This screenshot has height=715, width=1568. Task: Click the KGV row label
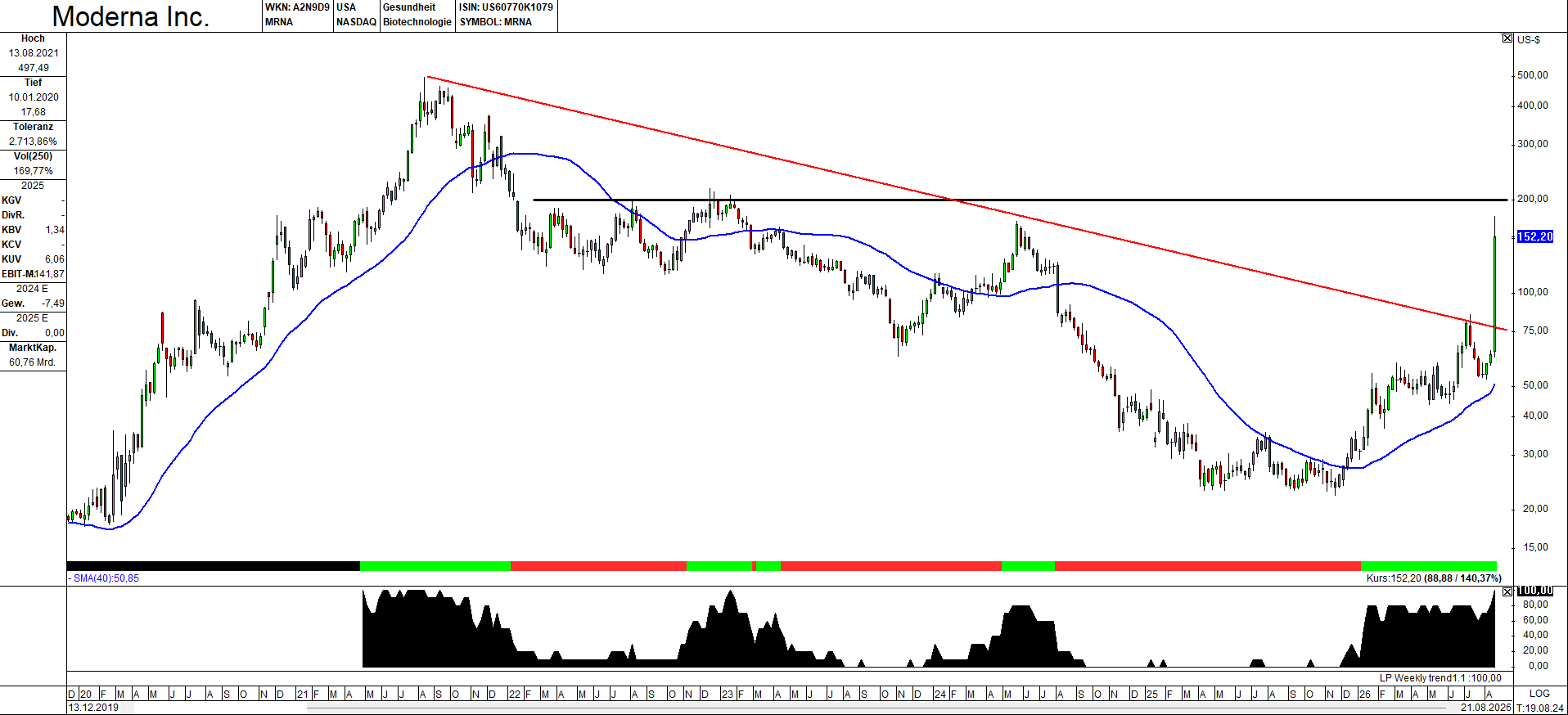tap(11, 200)
